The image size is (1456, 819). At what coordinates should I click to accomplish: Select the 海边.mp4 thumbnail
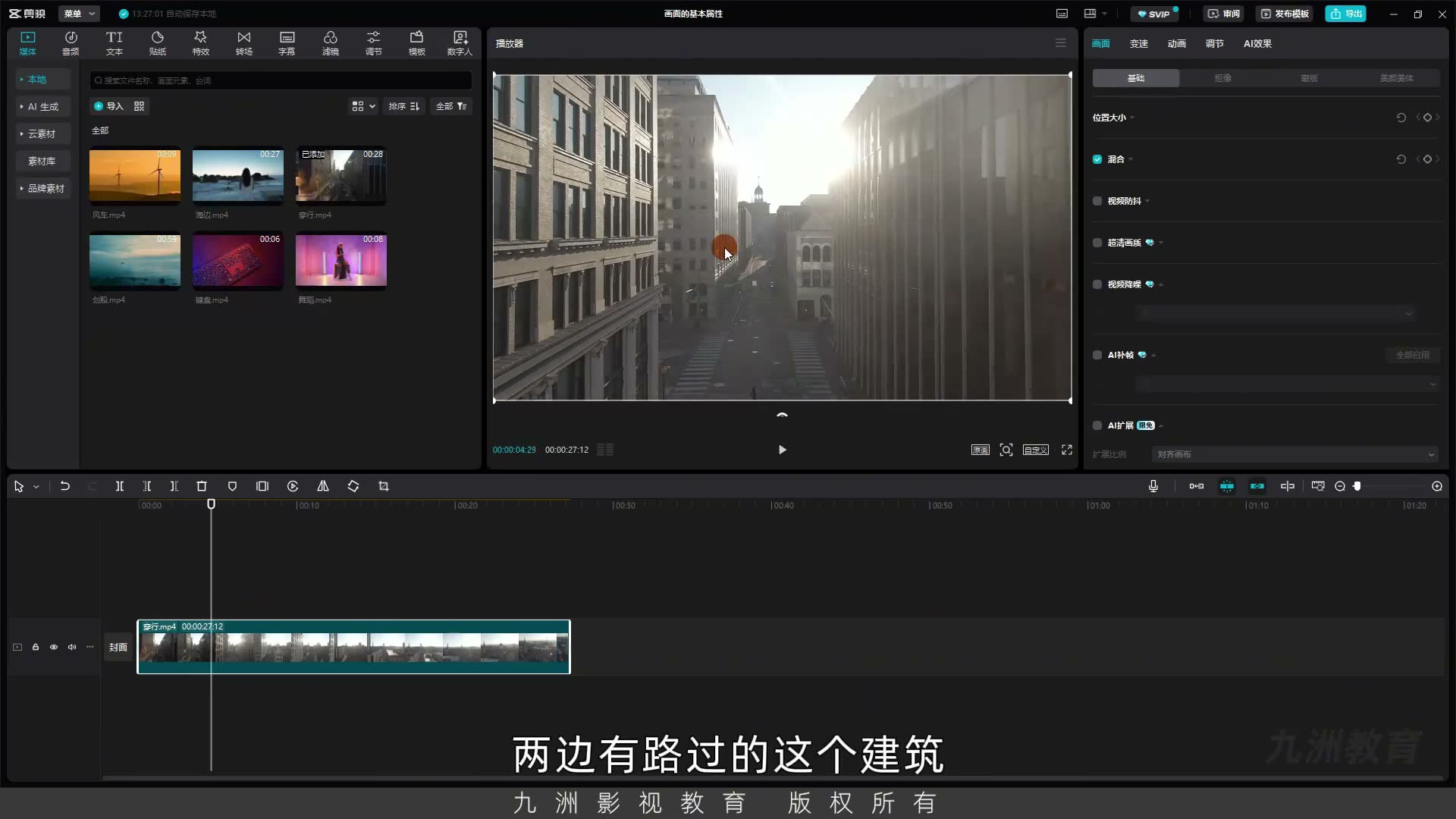click(x=238, y=176)
